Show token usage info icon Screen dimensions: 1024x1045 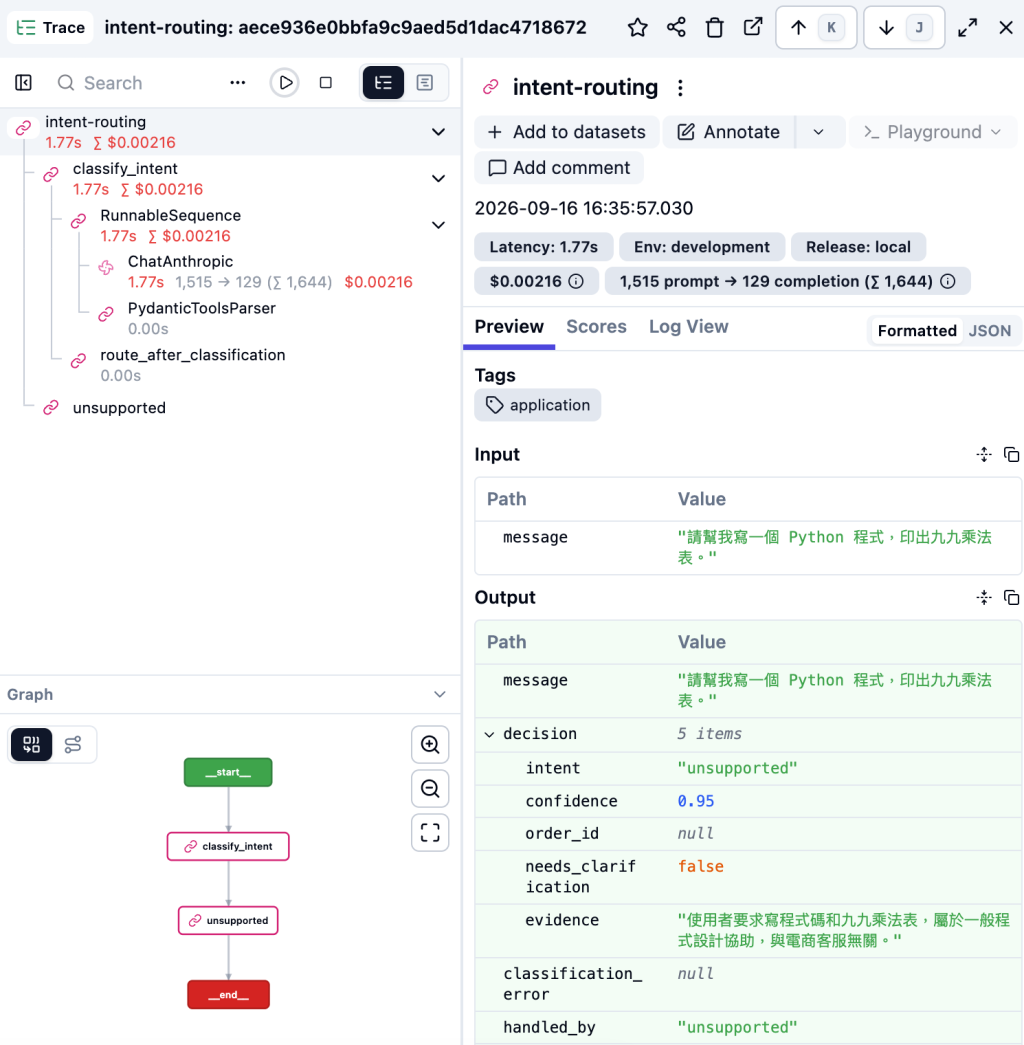(947, 281)
